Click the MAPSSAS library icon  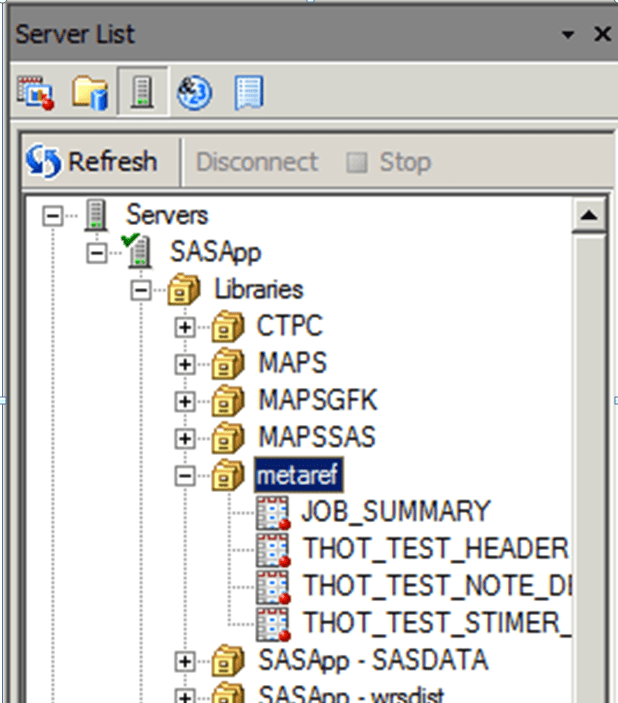[x=228, y=438]
